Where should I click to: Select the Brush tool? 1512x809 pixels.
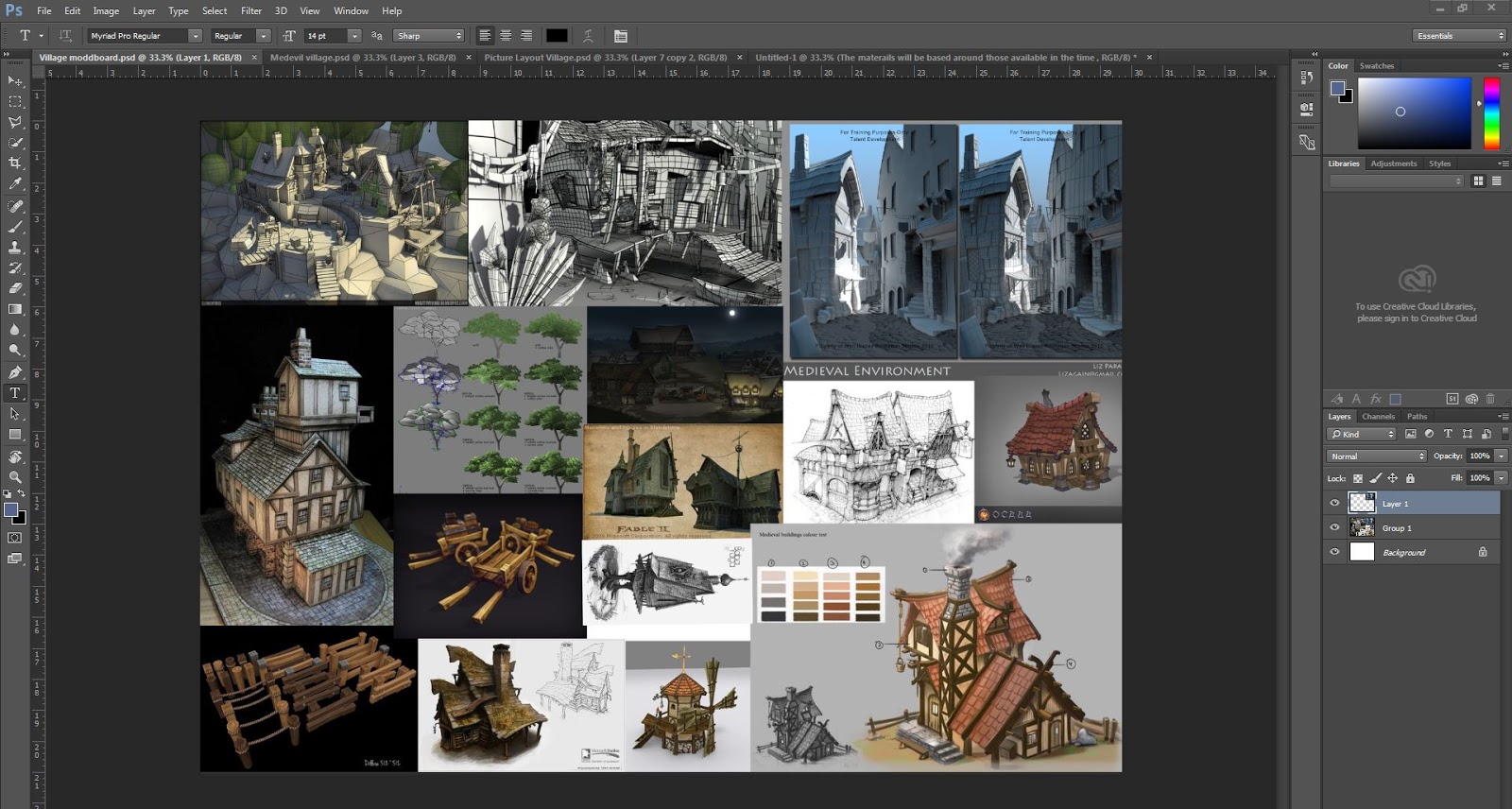click(15, 227)
